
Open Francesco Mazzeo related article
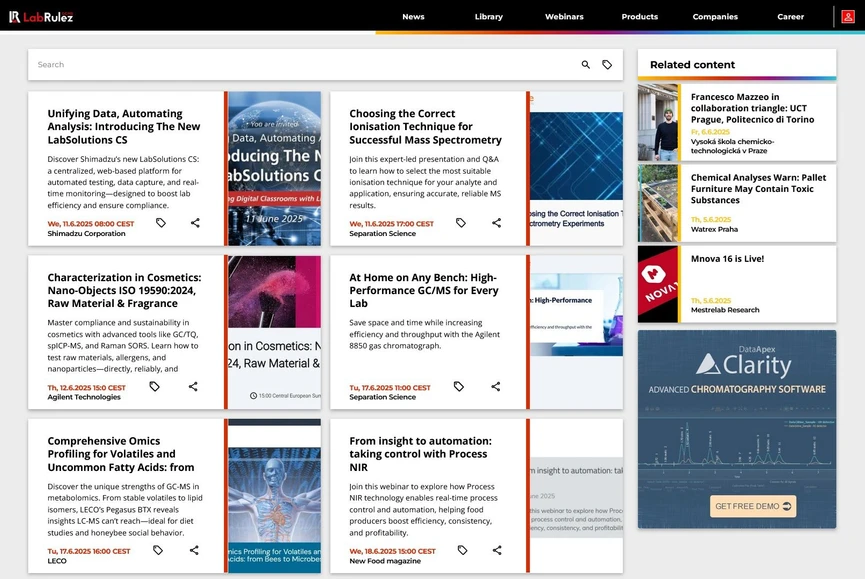[x=752, y=108]
